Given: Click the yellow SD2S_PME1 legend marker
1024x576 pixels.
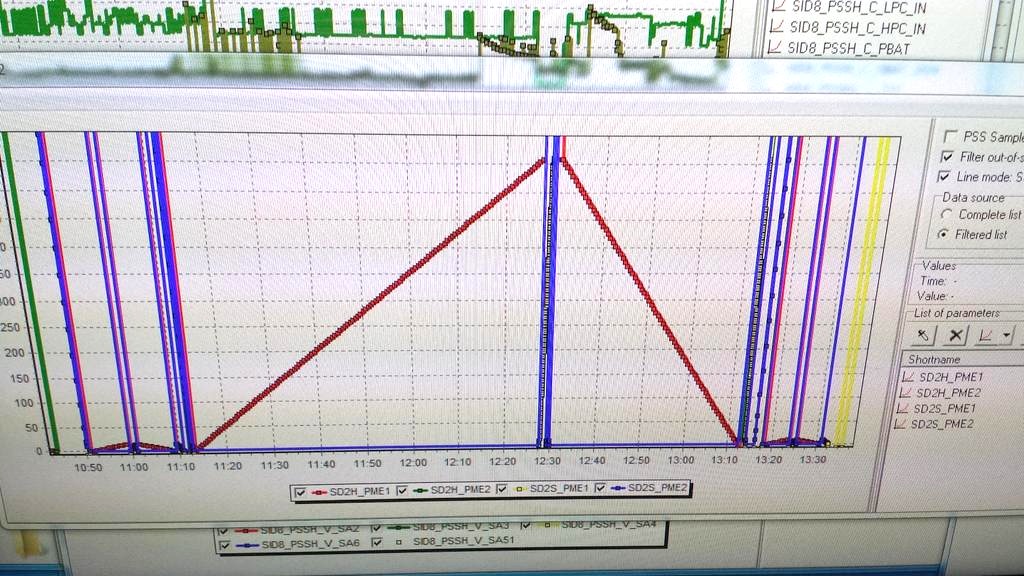Looking at the screenshot, I should [x=520, y=488].
